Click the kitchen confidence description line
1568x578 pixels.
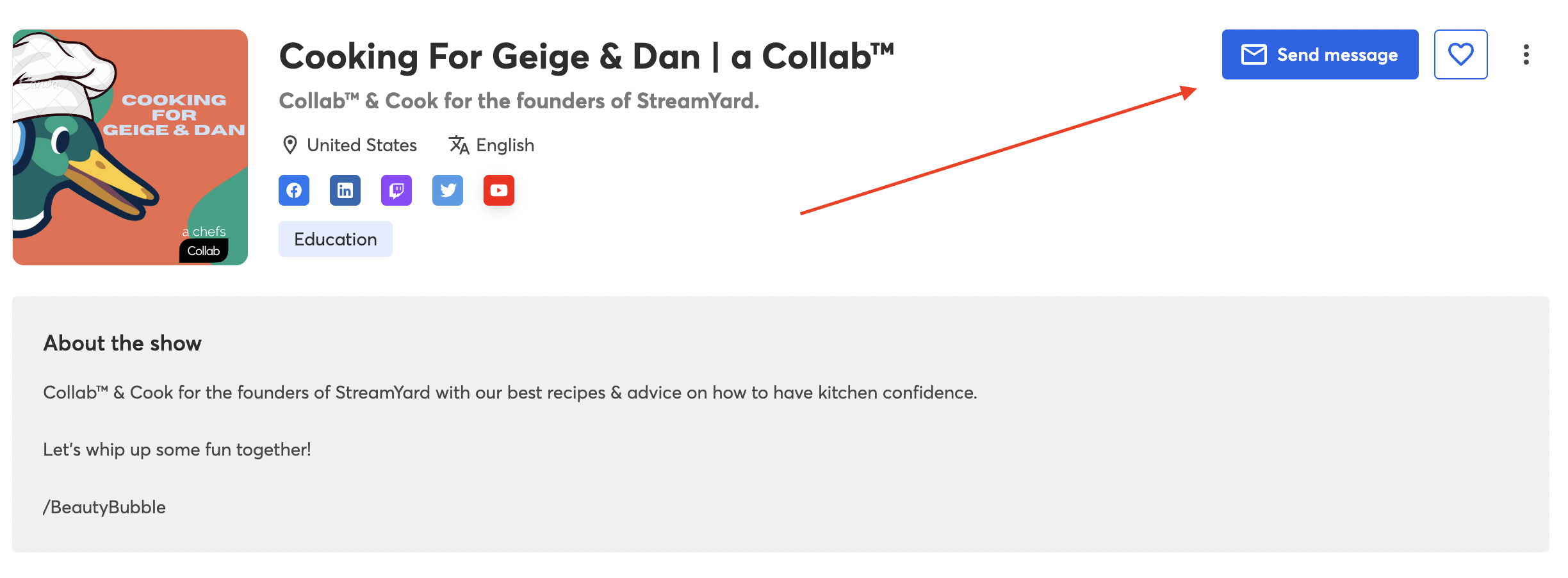pos(510,392)
